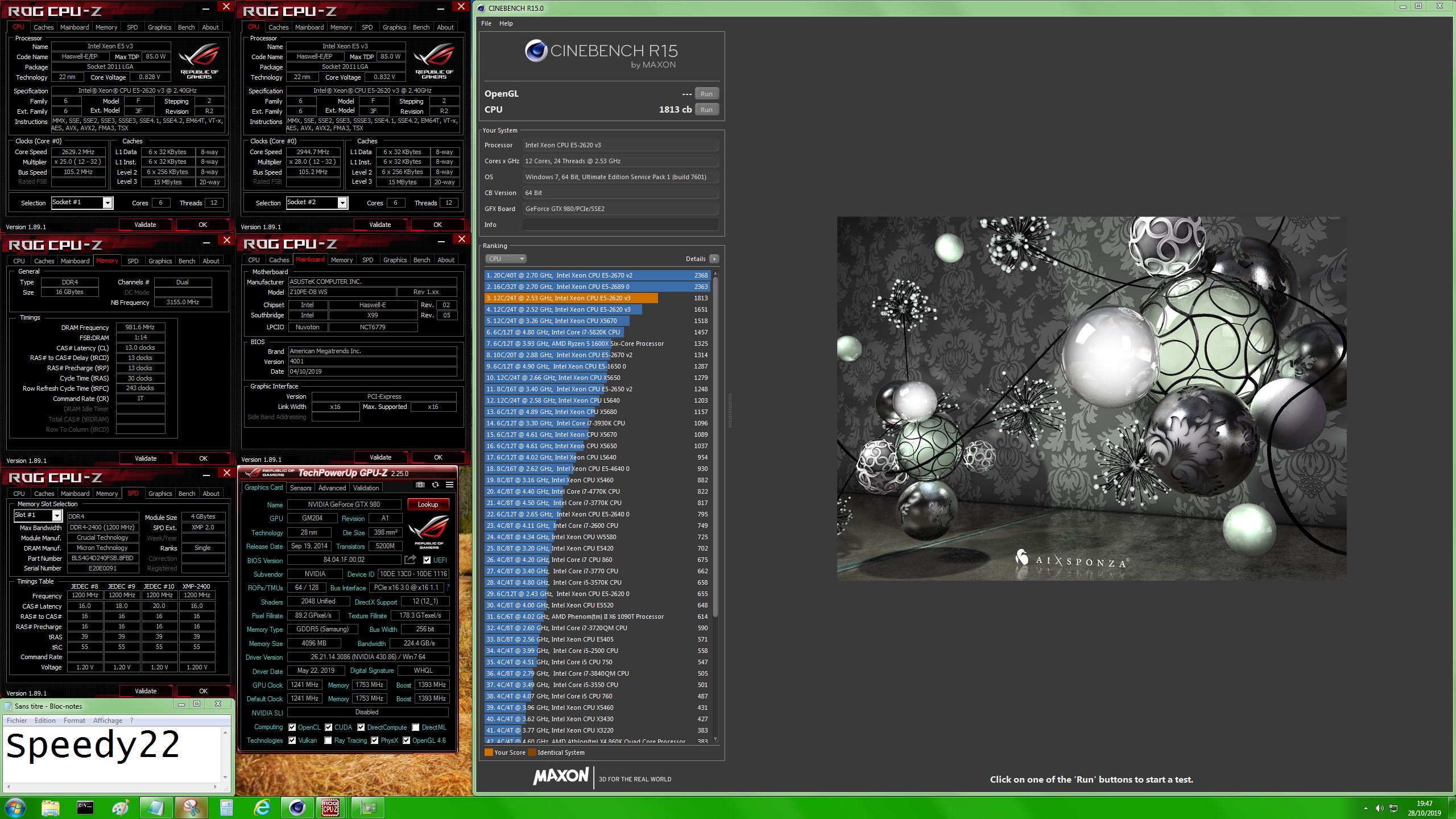Screen dimensions: 1456x819
Task: Click the BIOS export share icon in GPU-Z
Action: (410, 560)
